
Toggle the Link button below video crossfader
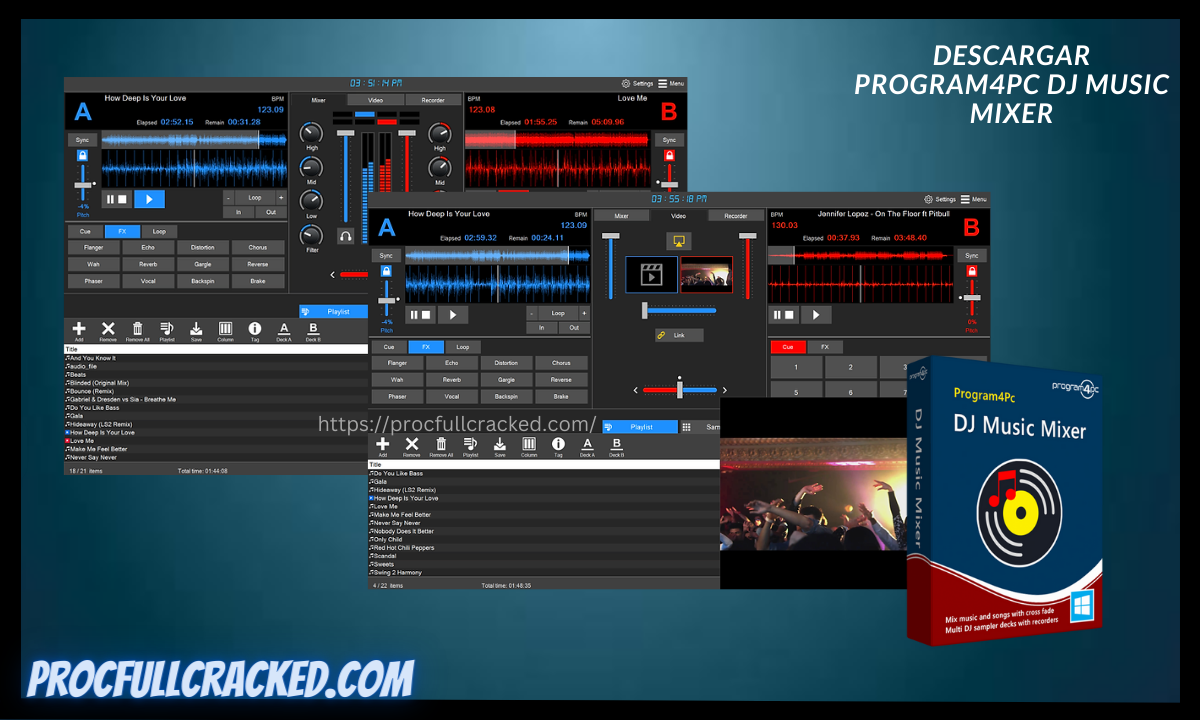click(679, 335)
